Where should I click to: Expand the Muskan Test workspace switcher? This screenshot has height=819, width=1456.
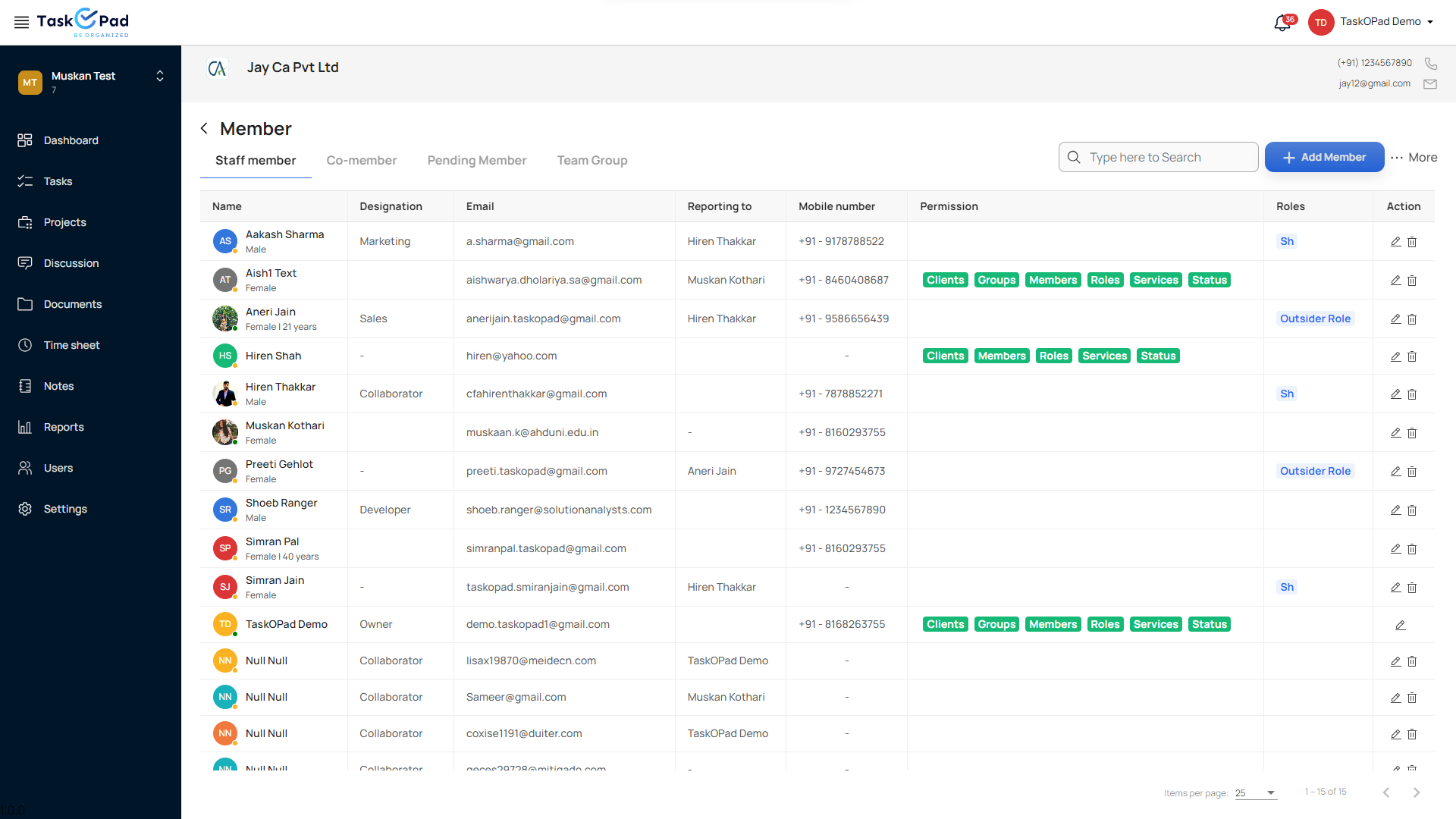pyautogui.click(x=160, y=76)
